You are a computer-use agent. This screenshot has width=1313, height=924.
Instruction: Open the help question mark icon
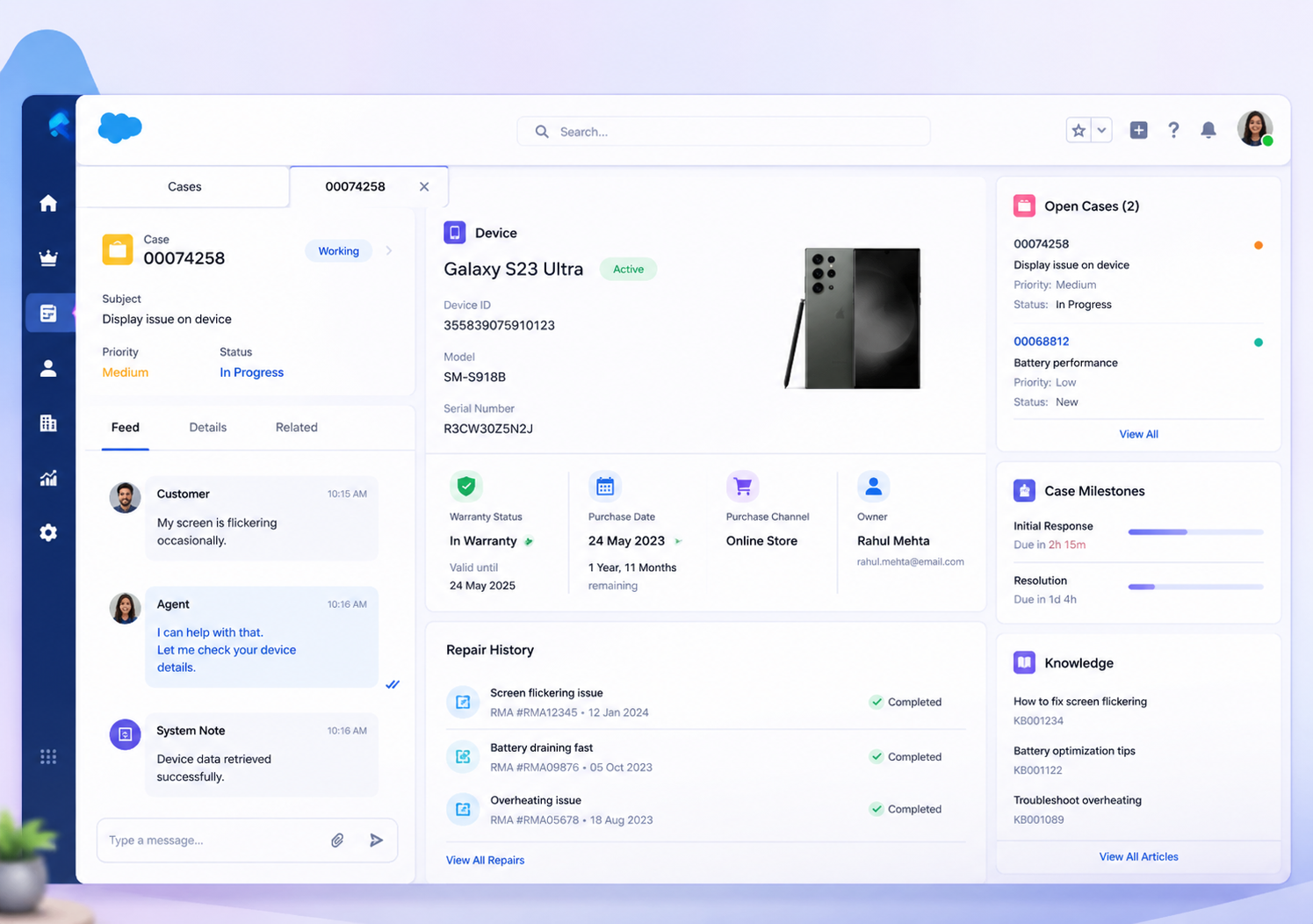click(1173, 130)
